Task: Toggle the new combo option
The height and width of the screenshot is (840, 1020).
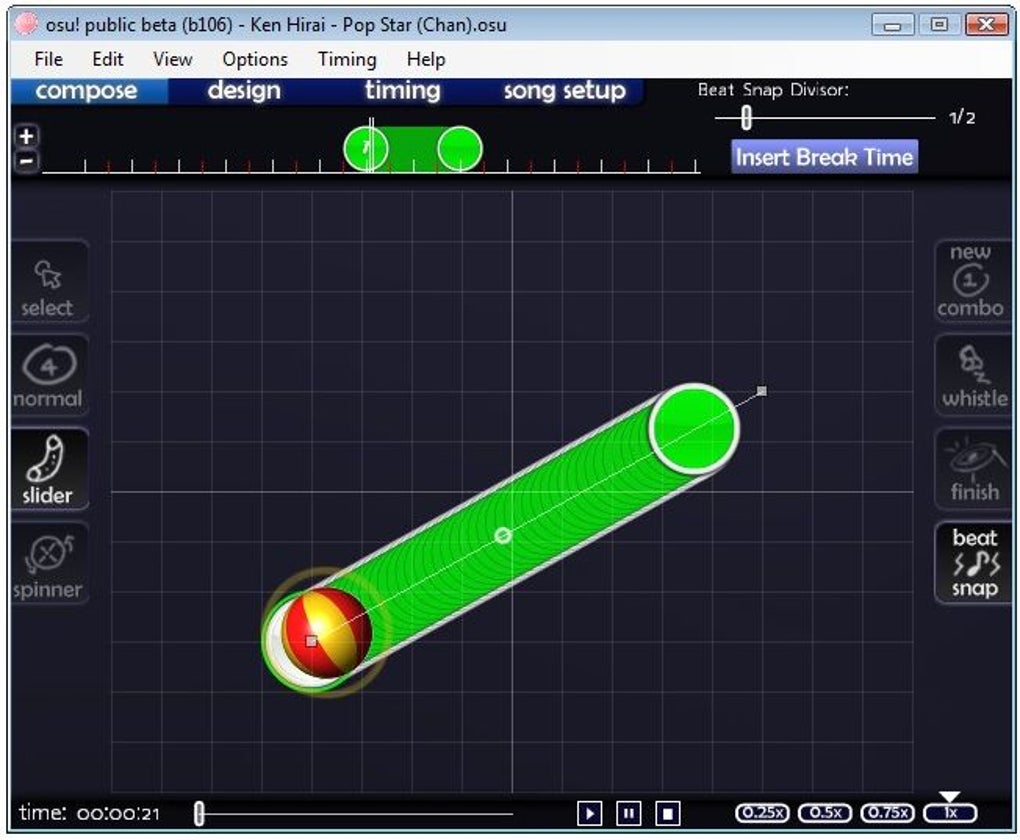Action: pos(972,282)
